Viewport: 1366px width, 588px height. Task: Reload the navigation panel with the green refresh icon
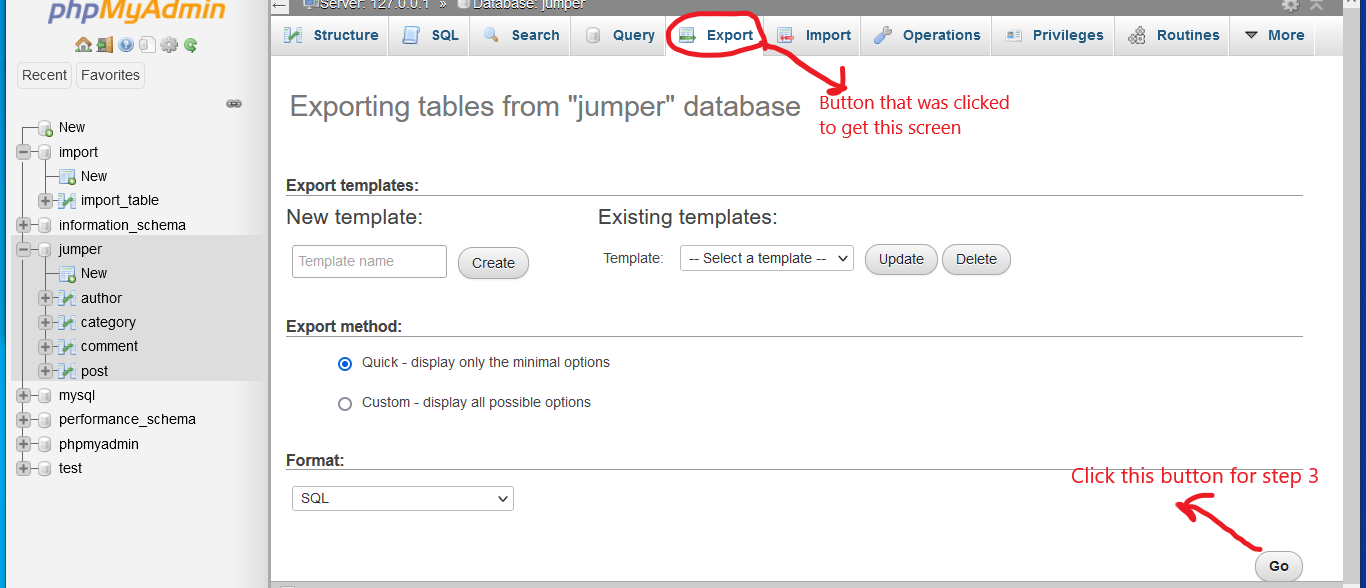pyautogui.click(x=190, y=45)
